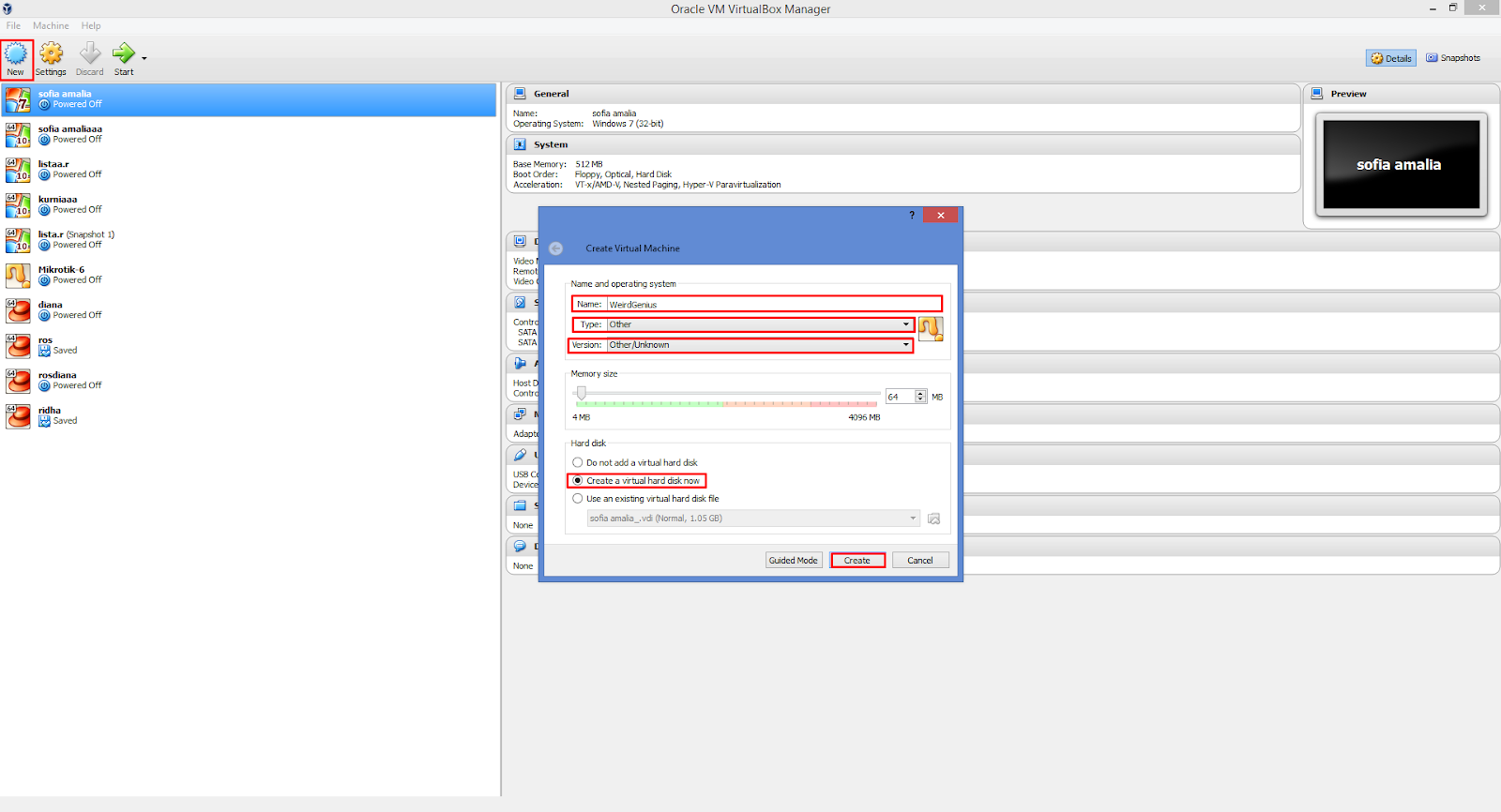Click the General section icon
The width and height of the screenshot is (1501, 812).
coord(520,94)
